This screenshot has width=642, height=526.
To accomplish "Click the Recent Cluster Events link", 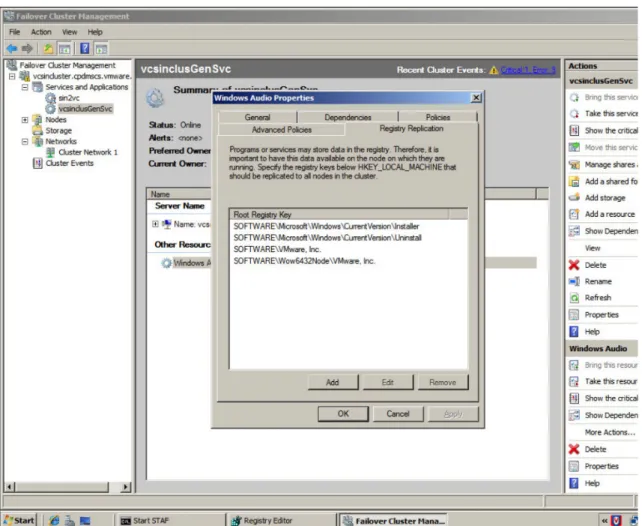I will [x=528, y=70].
